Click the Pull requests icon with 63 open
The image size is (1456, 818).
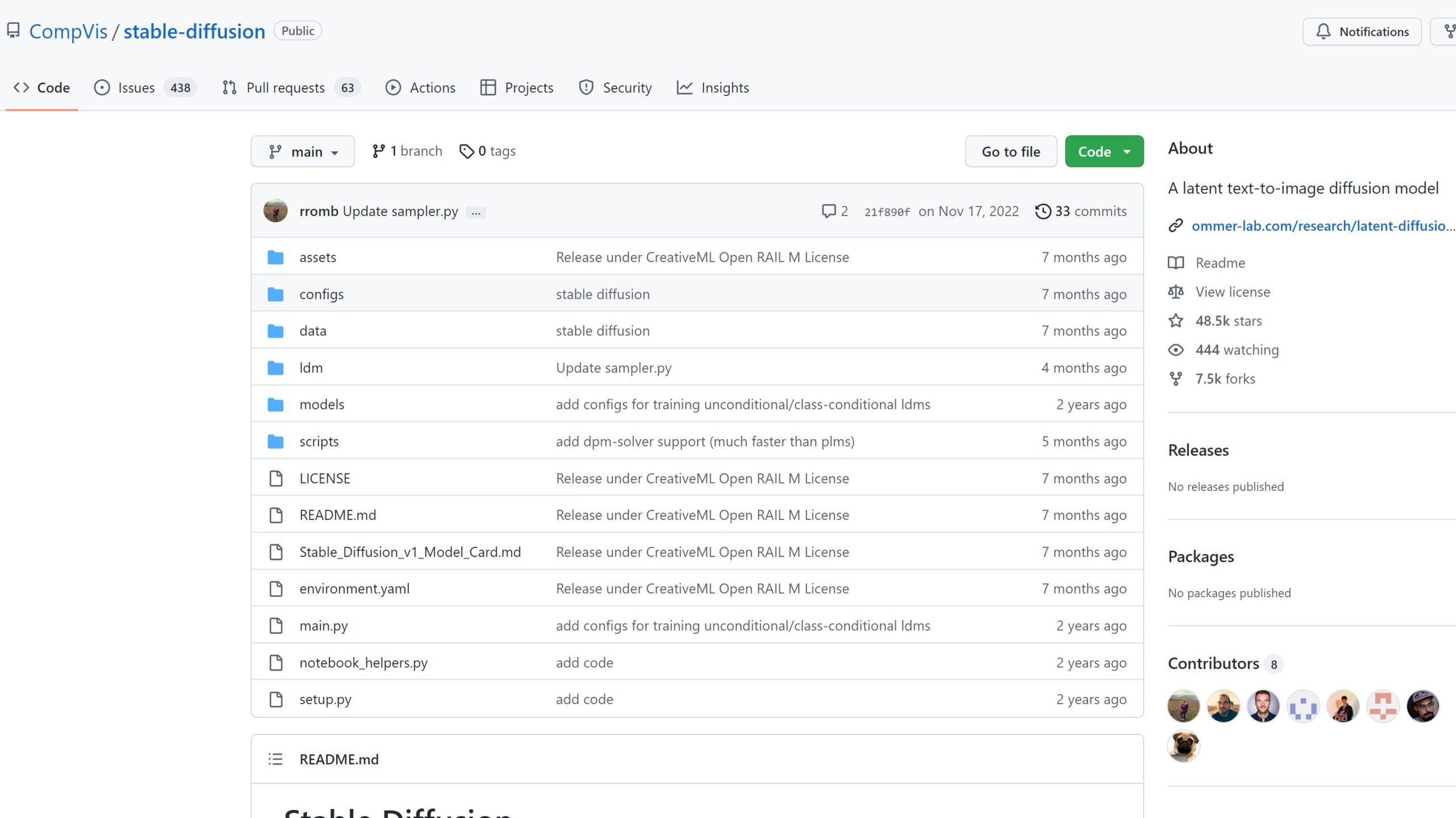(286, 87)
